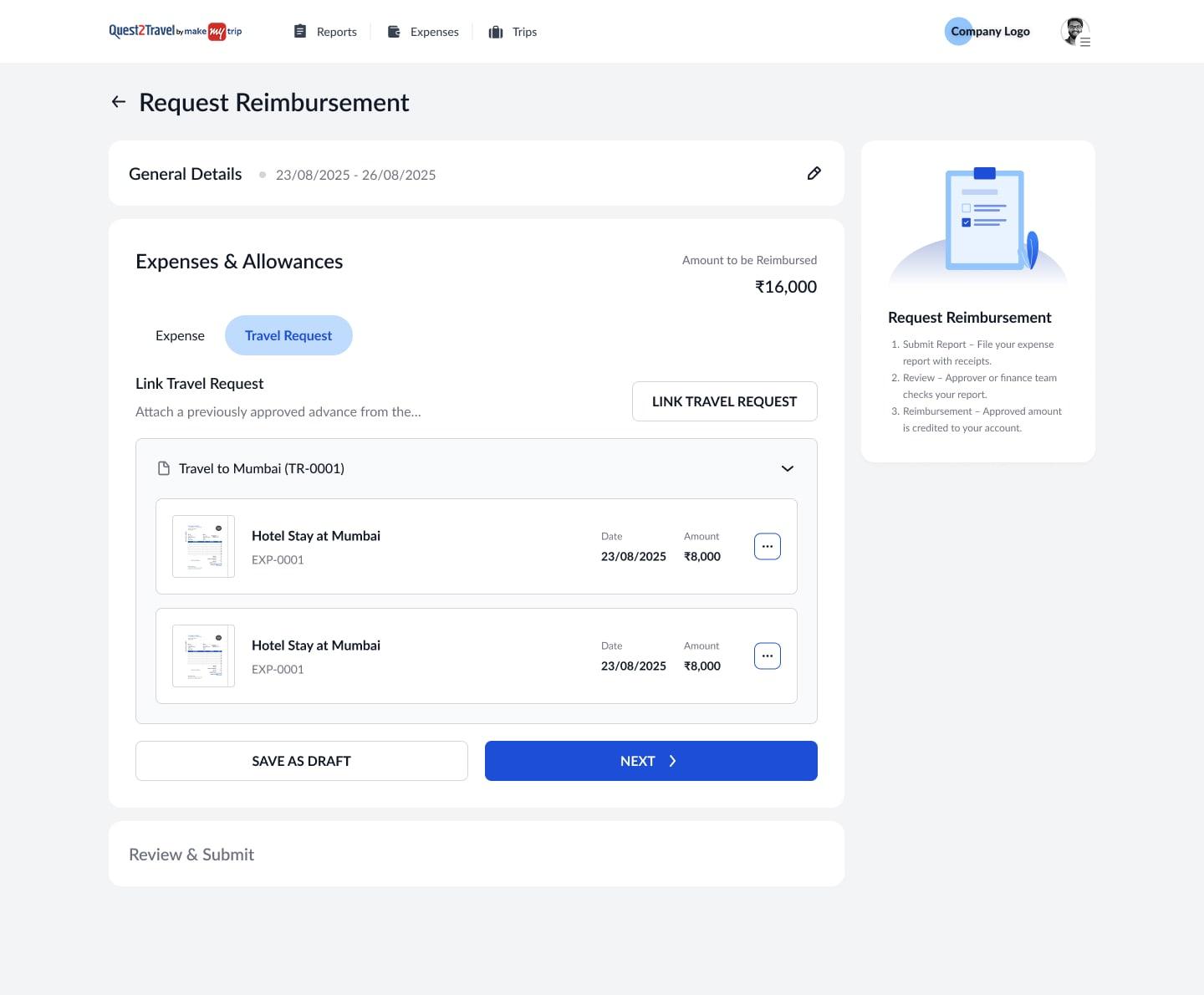The width and height of the screenshot is (1204, 995).
Task: Collapse the Travel to Mumbai (TR-0001) section
Action: coord(787,468)
